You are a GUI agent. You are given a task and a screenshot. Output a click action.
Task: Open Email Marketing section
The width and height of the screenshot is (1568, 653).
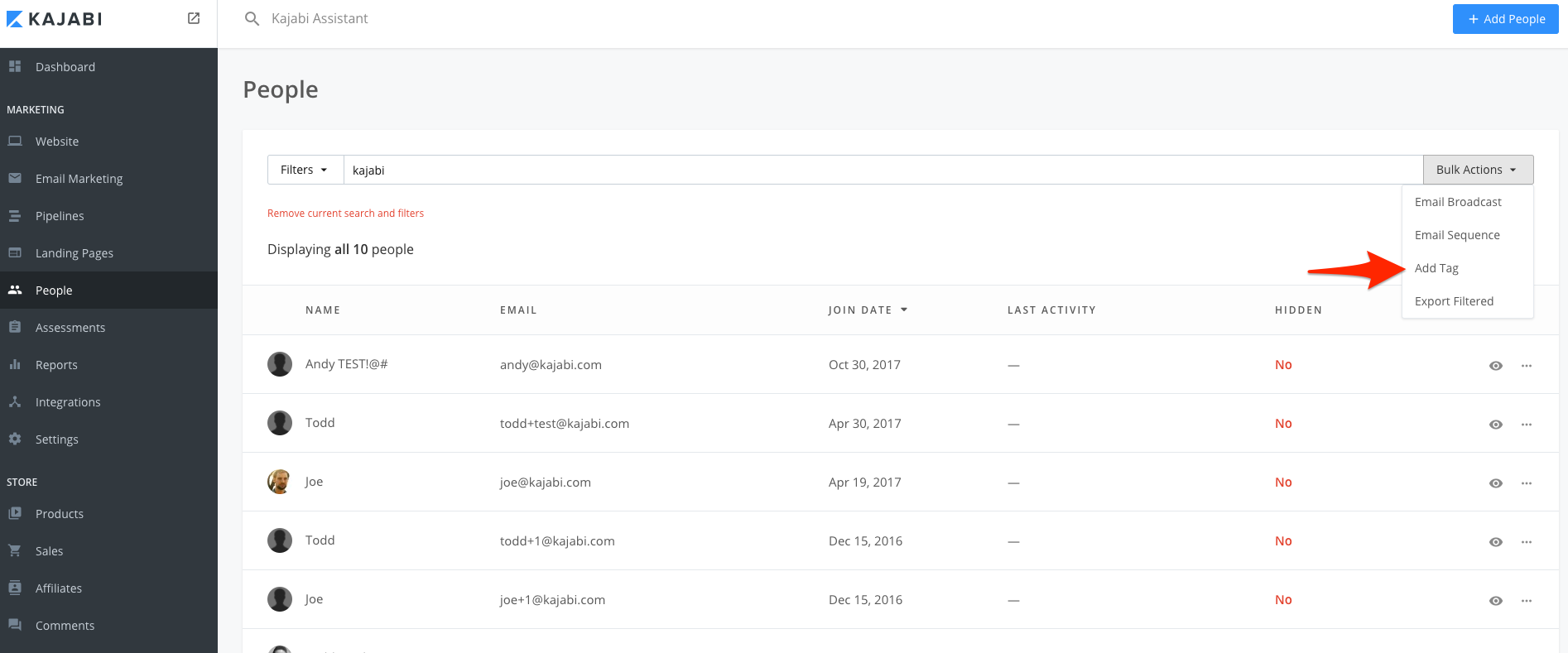coord(79,179)
